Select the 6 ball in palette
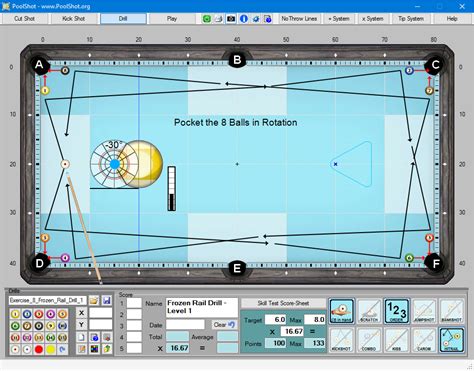This screenshot has height=371, width=474. pos(15,326)
